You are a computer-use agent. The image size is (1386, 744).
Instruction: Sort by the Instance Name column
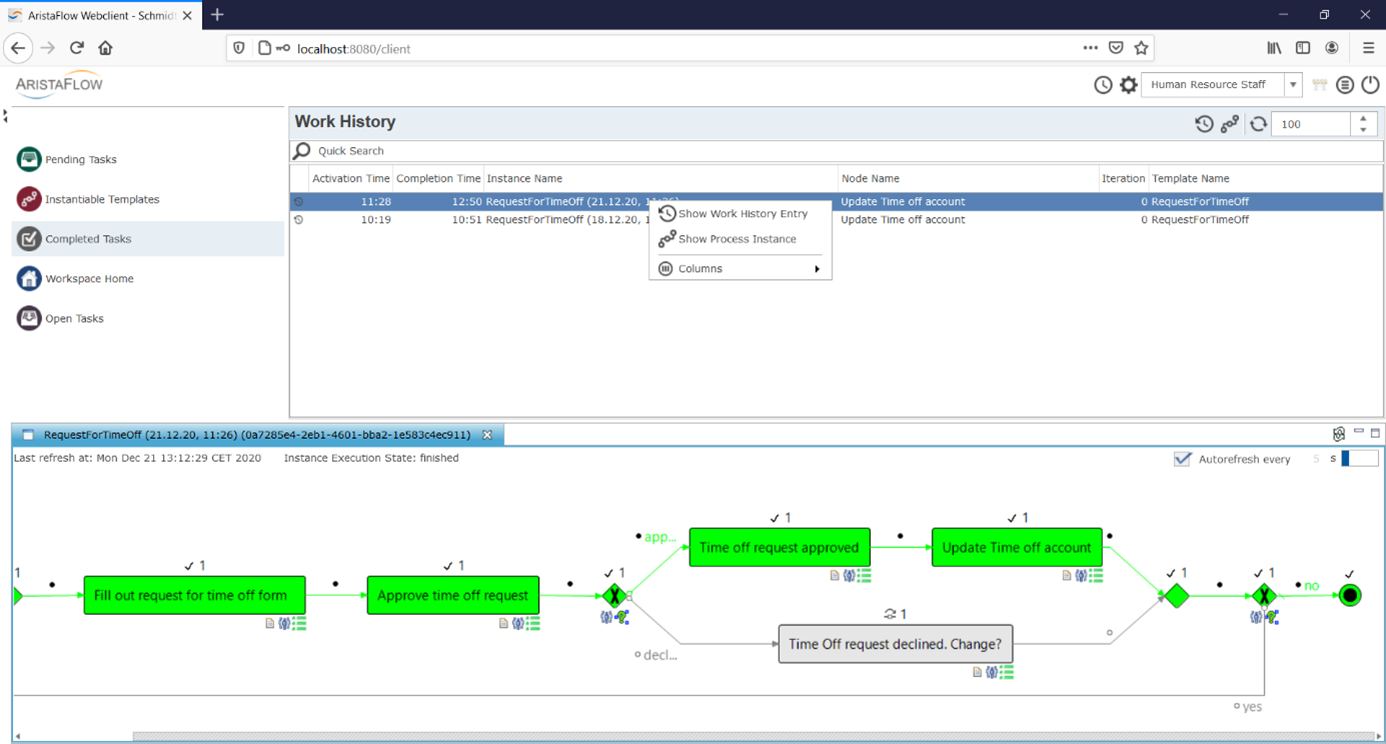click(660, 178)
